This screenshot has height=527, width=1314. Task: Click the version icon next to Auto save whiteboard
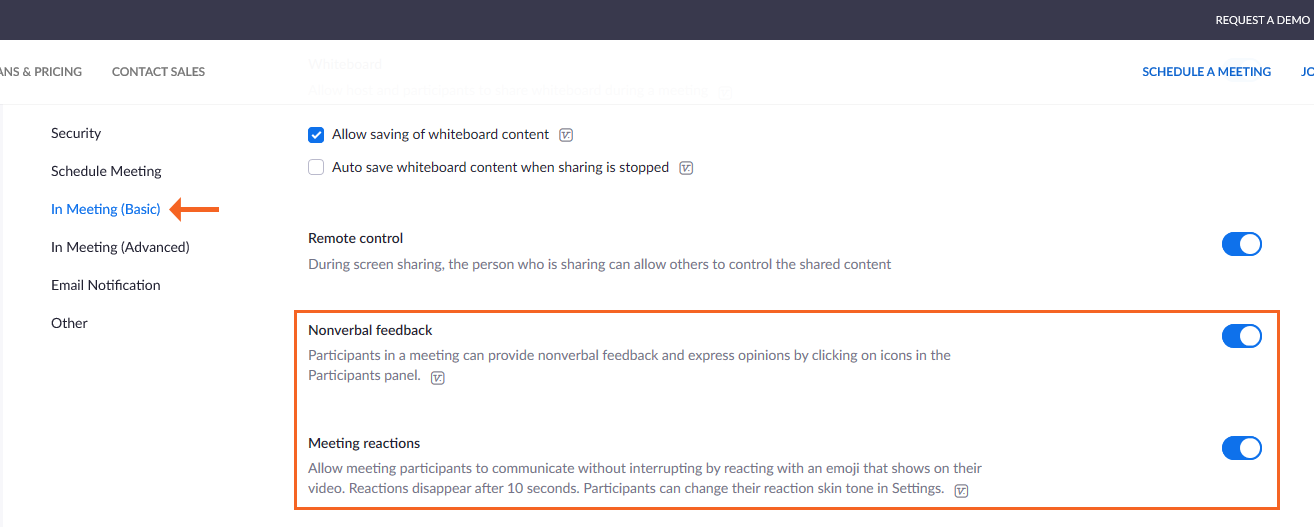pyautogui.click(x=686, y=168)
